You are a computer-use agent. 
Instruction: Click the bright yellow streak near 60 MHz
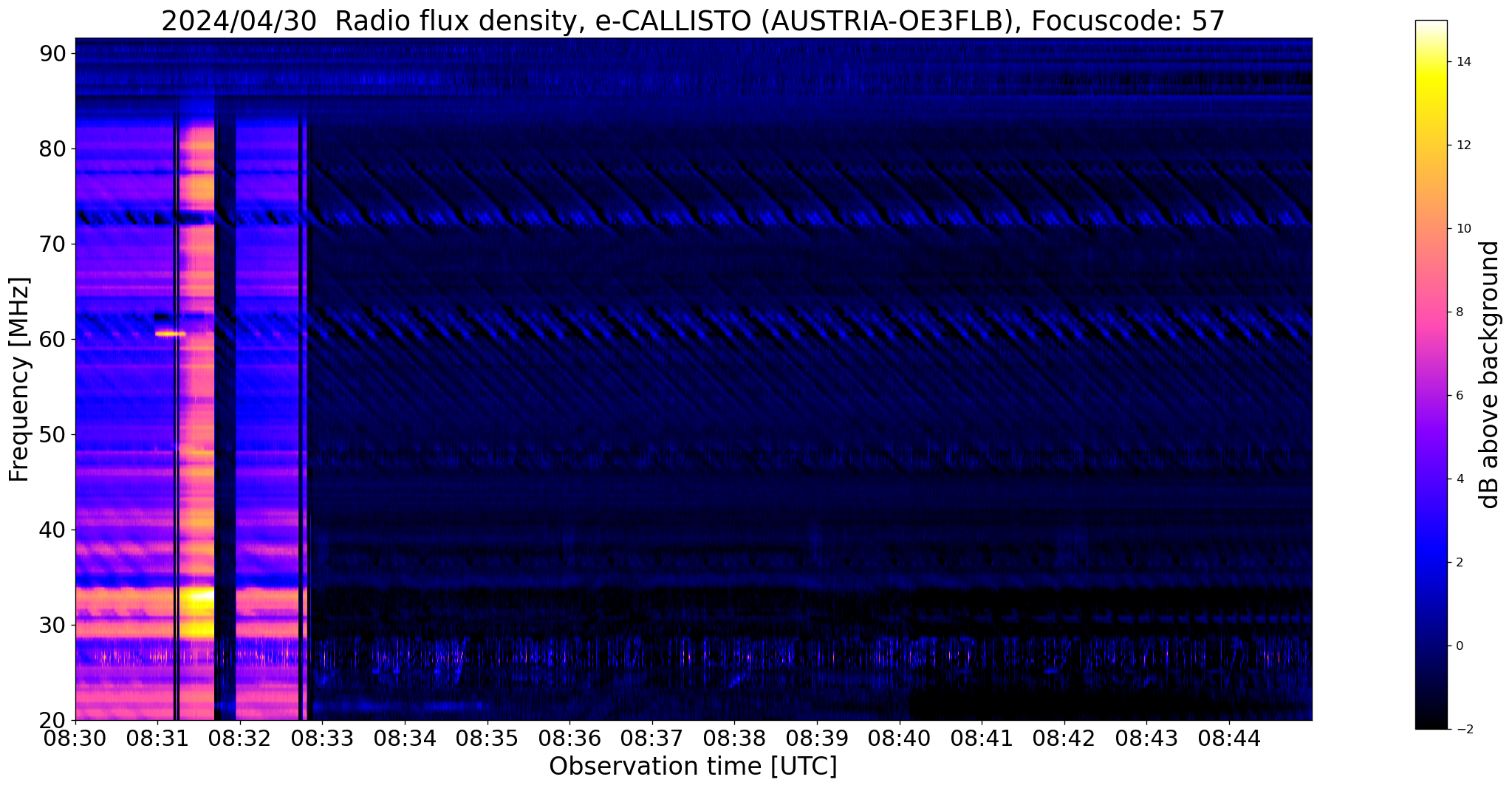[170, 334]
